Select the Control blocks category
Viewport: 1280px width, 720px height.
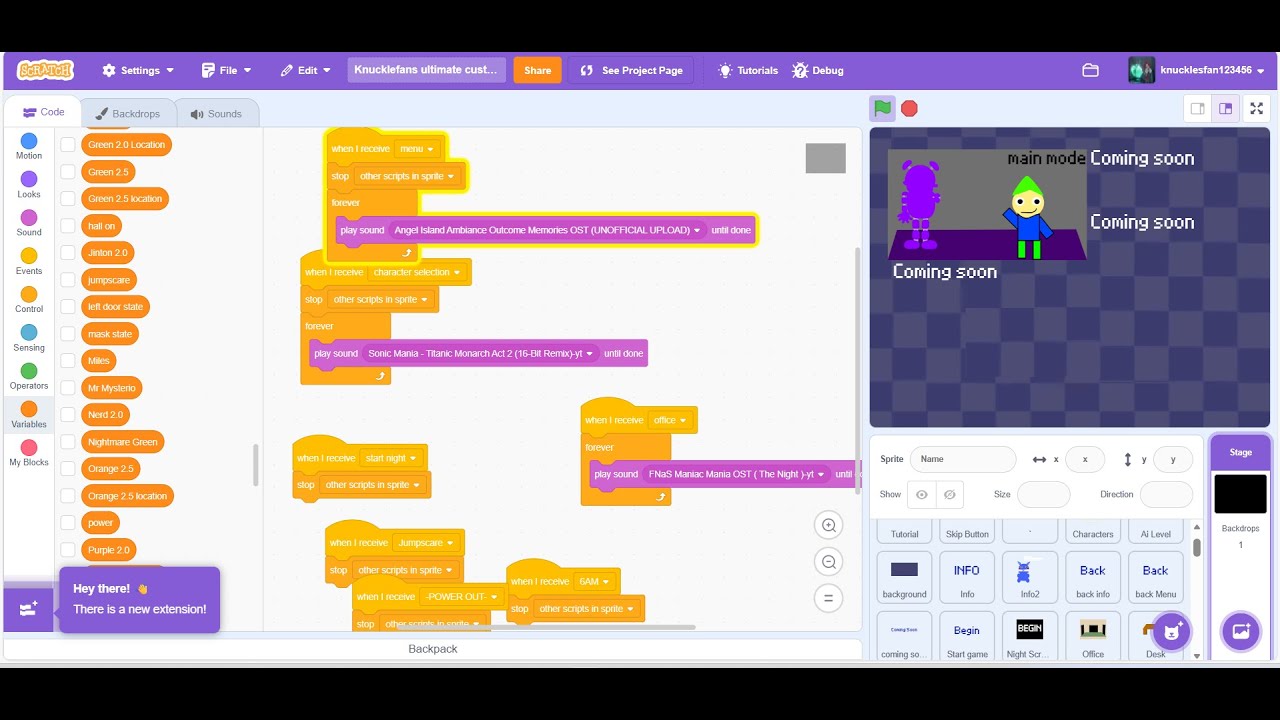[29, 300]
